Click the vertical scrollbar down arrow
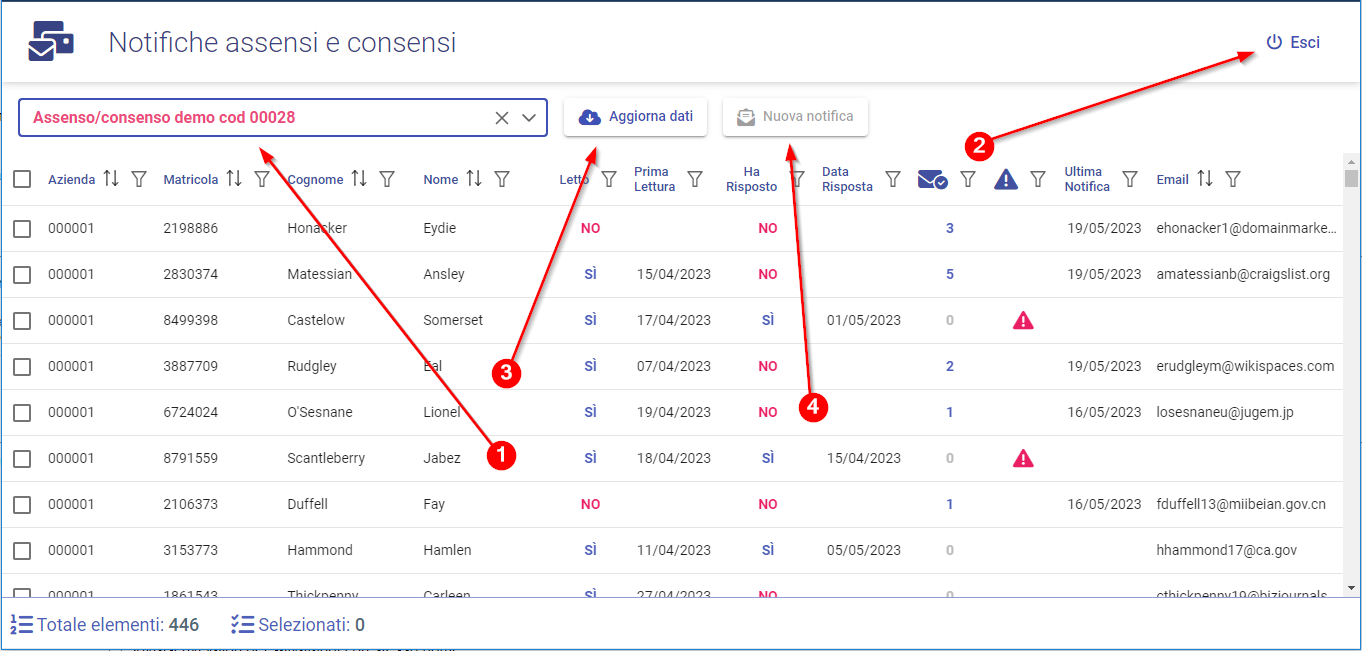This screenshot has height=651, width=1362. (1352, 588)
